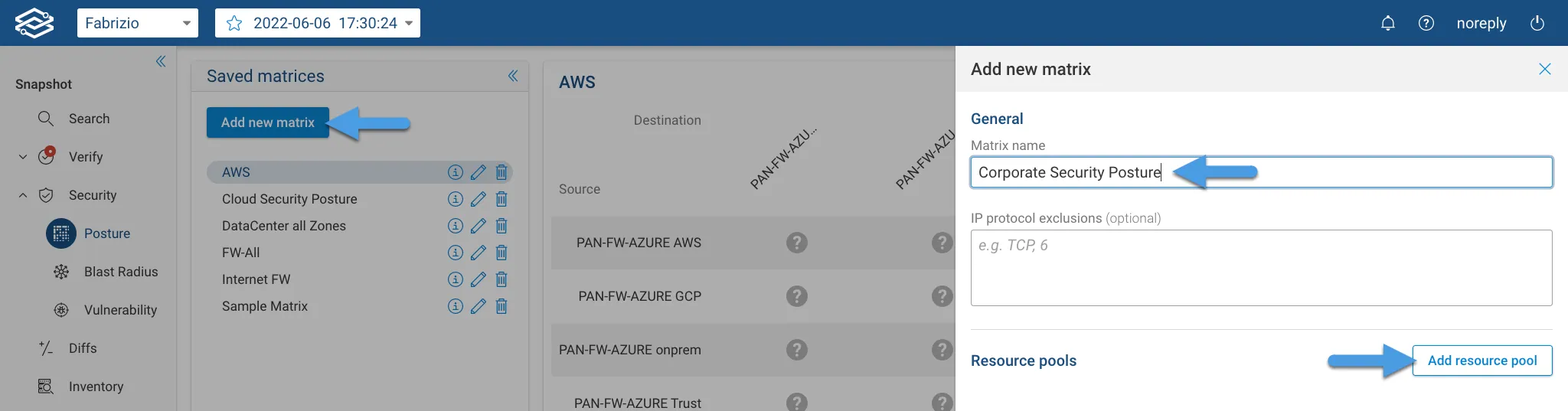The image size is (1568, 411).
Task: Select Posture in the sidebar
Action: coord(107,233)
